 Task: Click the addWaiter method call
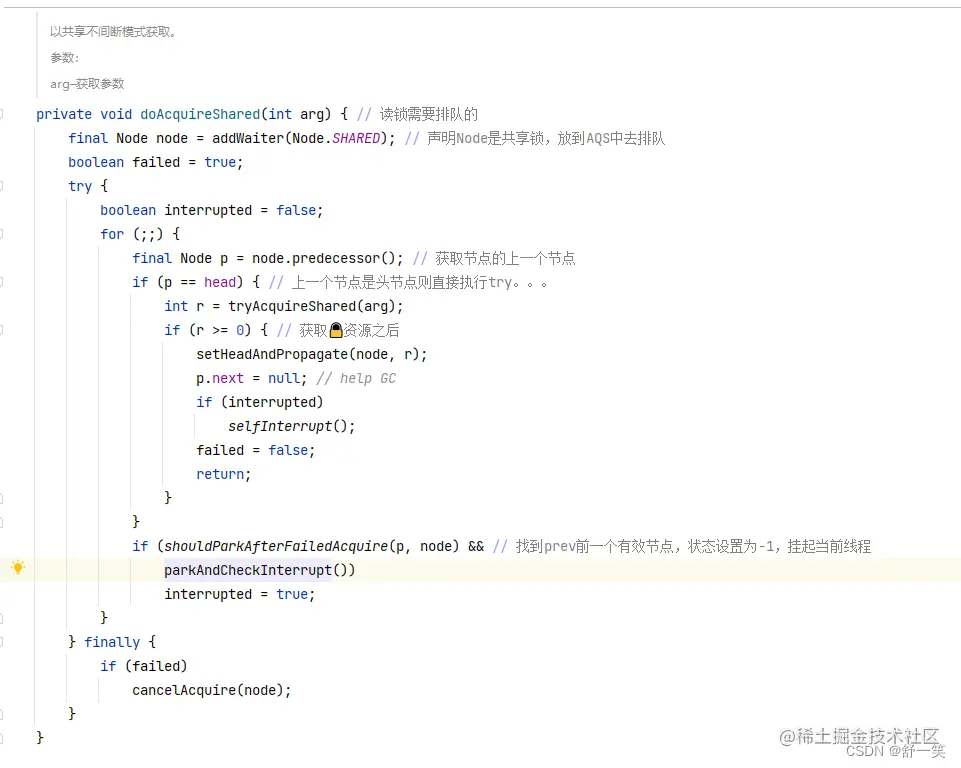[248, 139]
